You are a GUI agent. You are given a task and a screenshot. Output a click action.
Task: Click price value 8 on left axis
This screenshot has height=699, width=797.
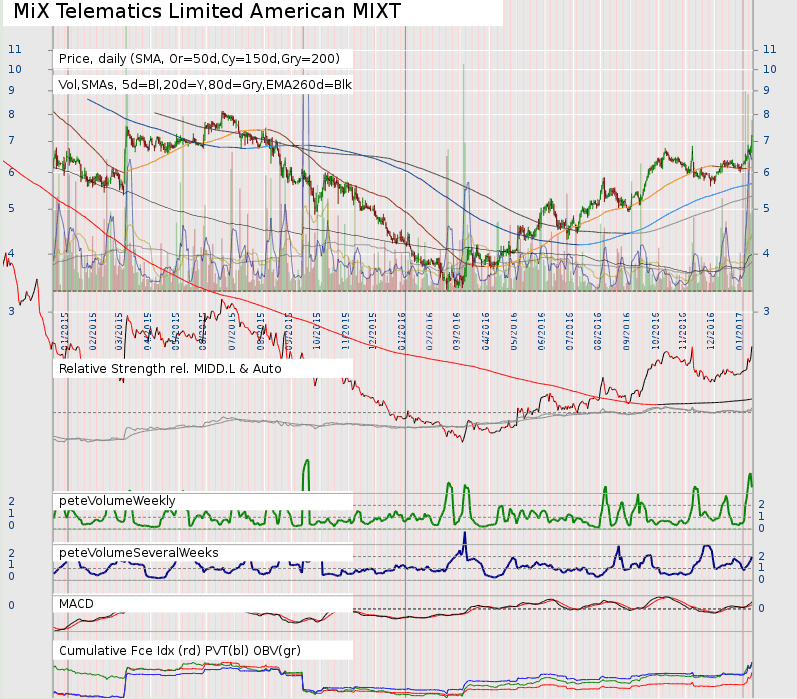click(11, 114)
